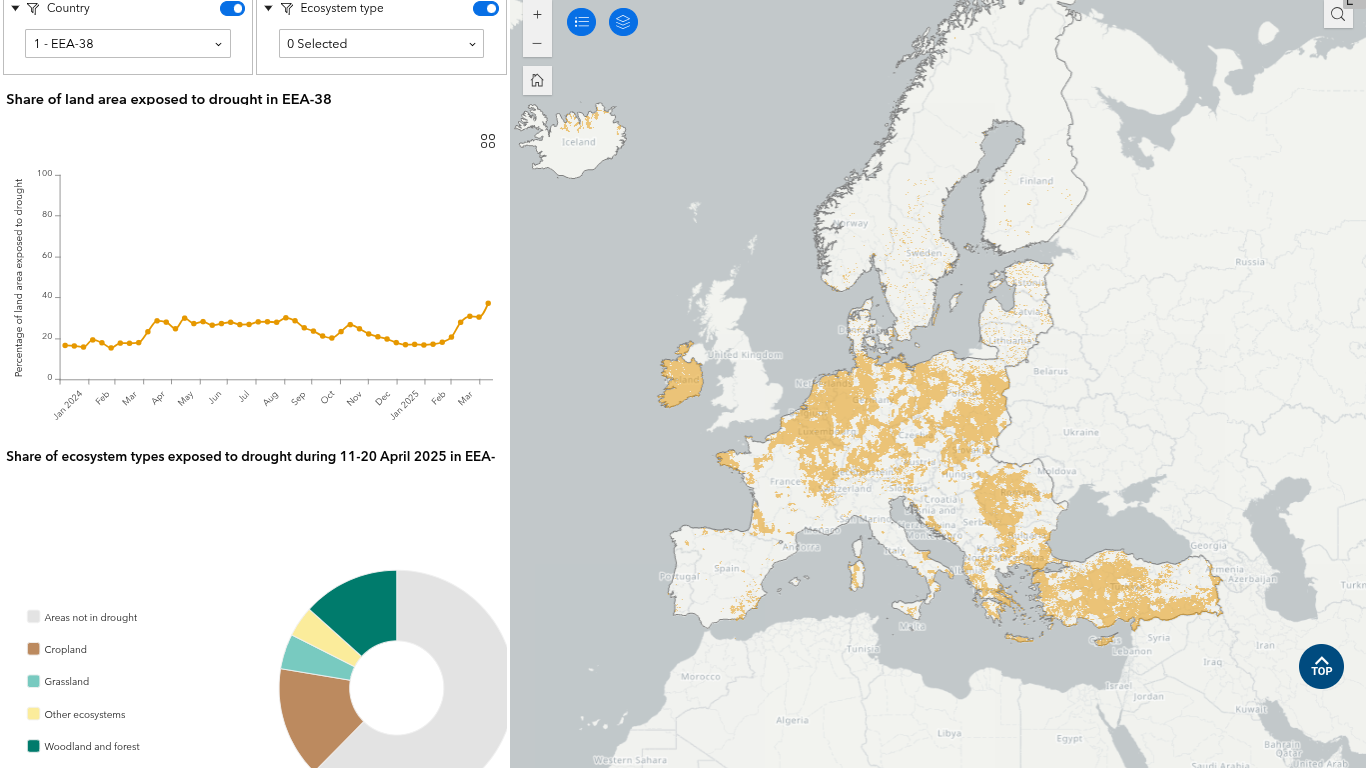Toggle the Country filter switch
The height and width of the screenshot is (768, 1366).
tap(232, 9)
